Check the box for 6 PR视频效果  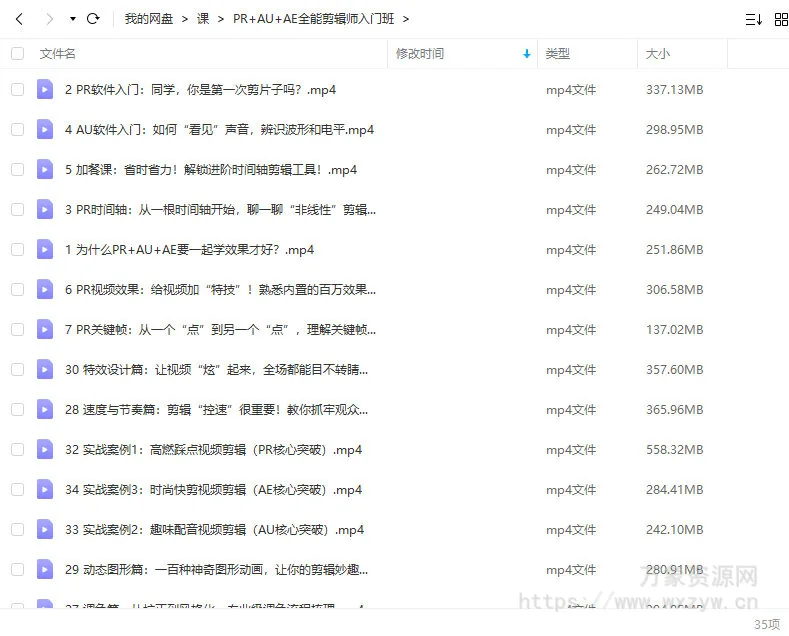coord(18,290)
